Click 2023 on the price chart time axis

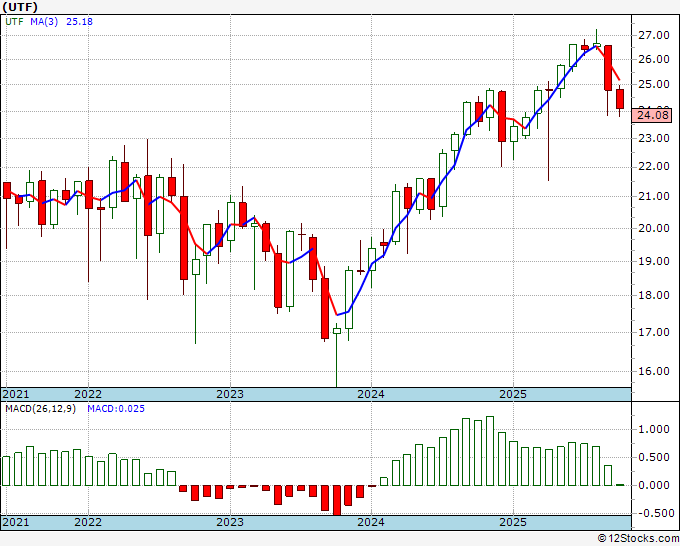tap(230, 394)
